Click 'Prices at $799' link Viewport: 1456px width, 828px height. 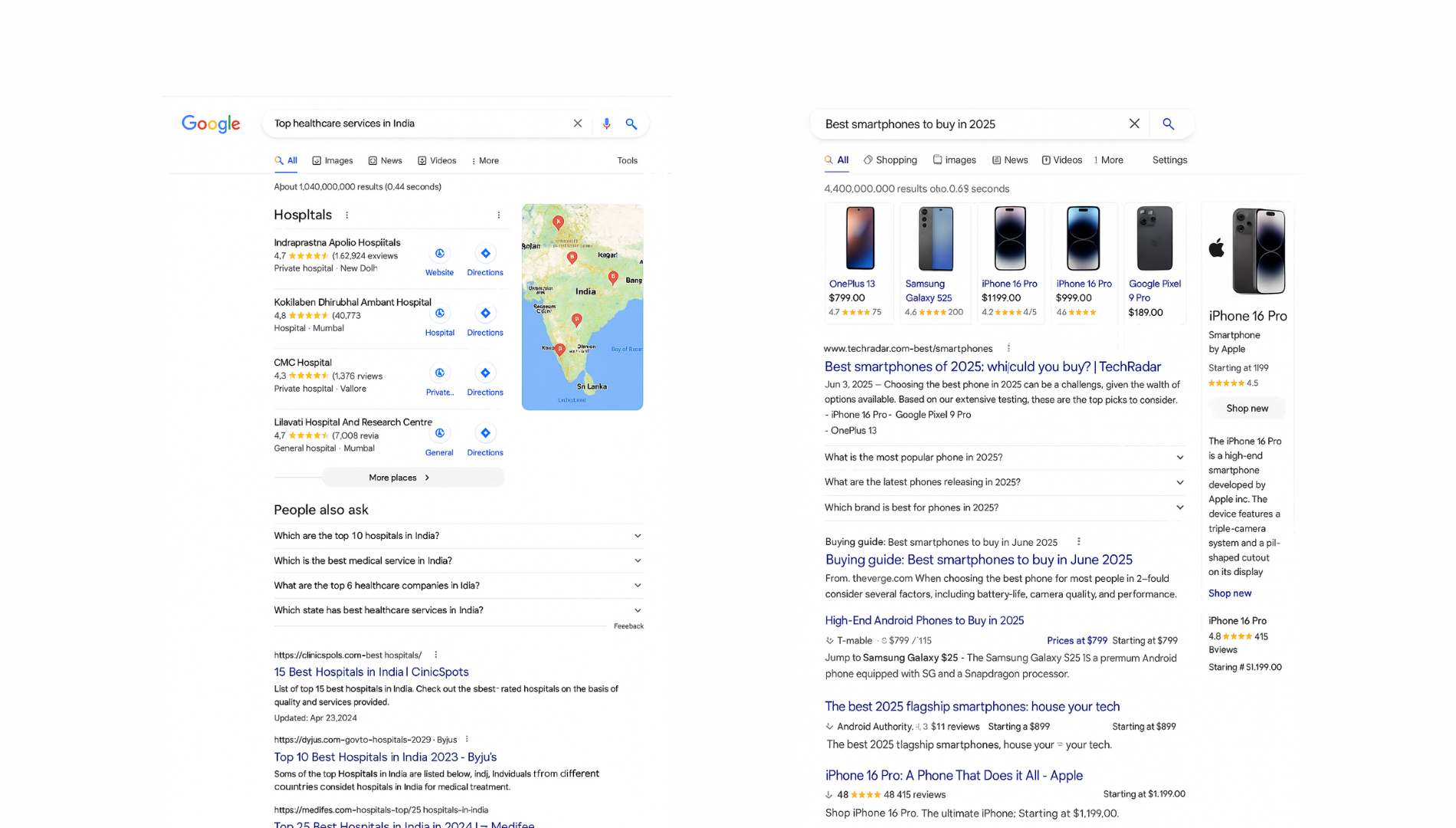pos(1077,641)
